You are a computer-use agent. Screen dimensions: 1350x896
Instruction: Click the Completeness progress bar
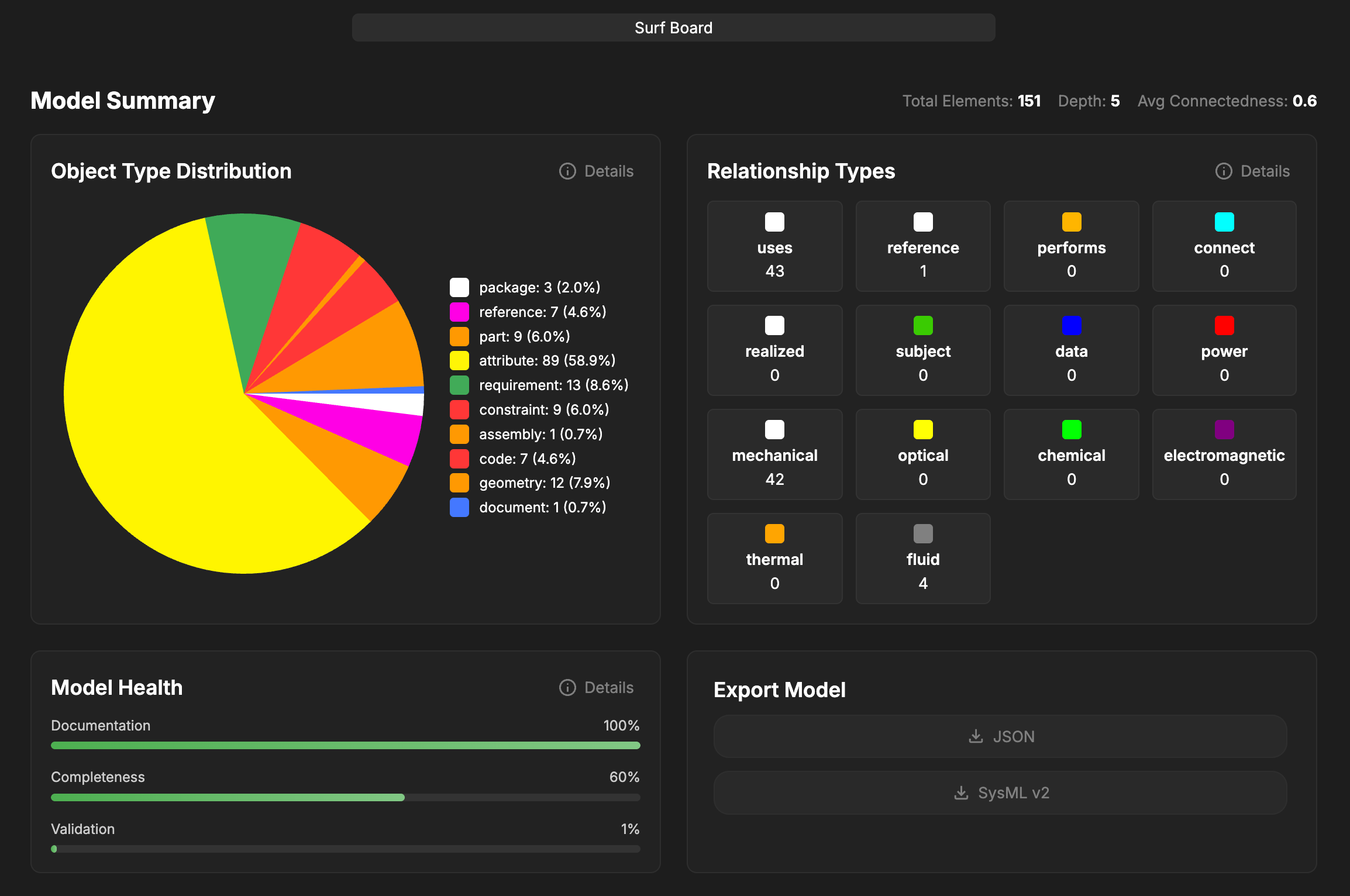coord(345,797)
